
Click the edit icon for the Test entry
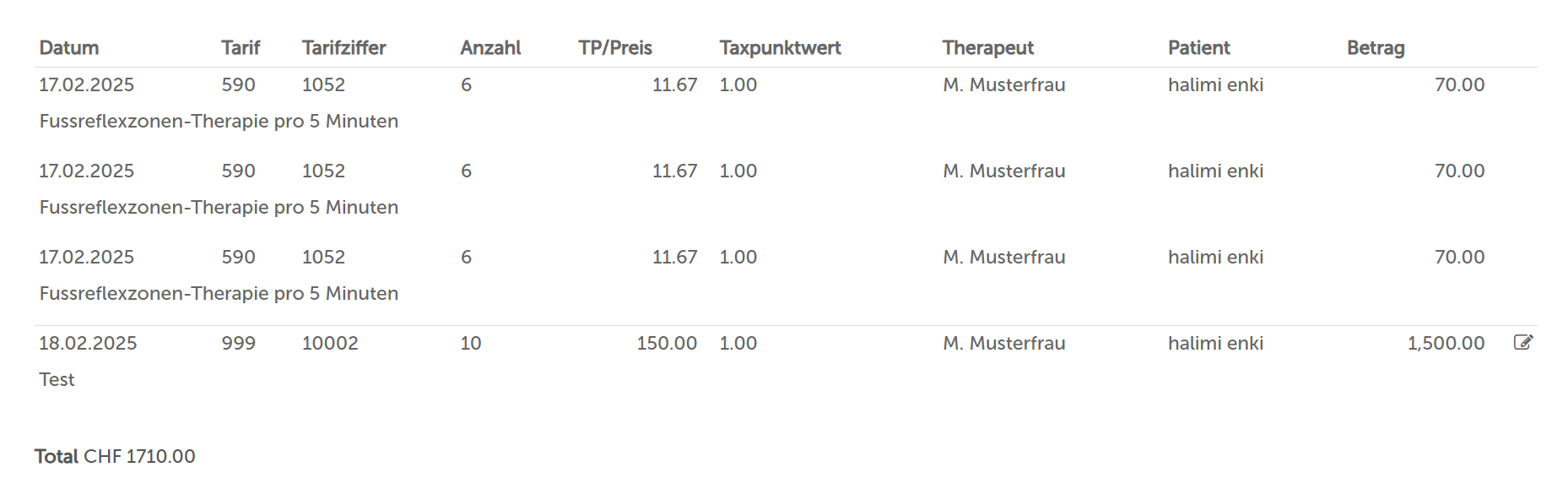click(x=1523, y=342)
